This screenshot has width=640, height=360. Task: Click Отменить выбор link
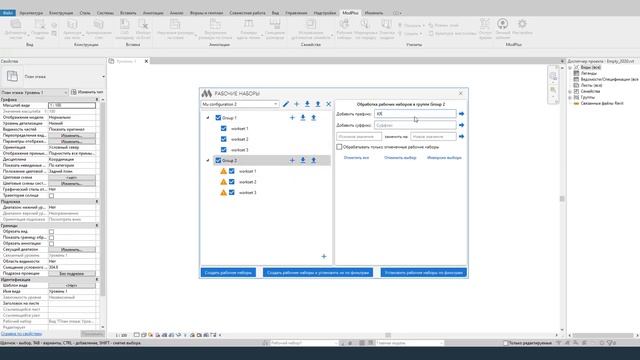(400, 158)
